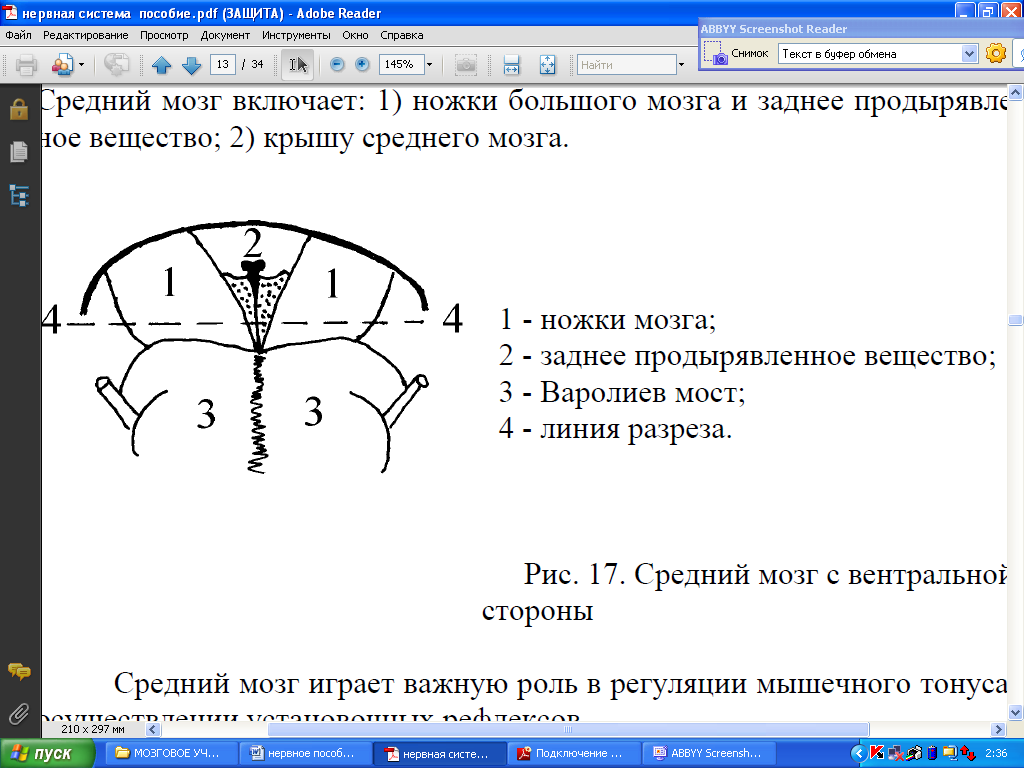Activate the Select text cursor tool
The width and height of the screenshot is (1024, 768).
pos(297,65)
